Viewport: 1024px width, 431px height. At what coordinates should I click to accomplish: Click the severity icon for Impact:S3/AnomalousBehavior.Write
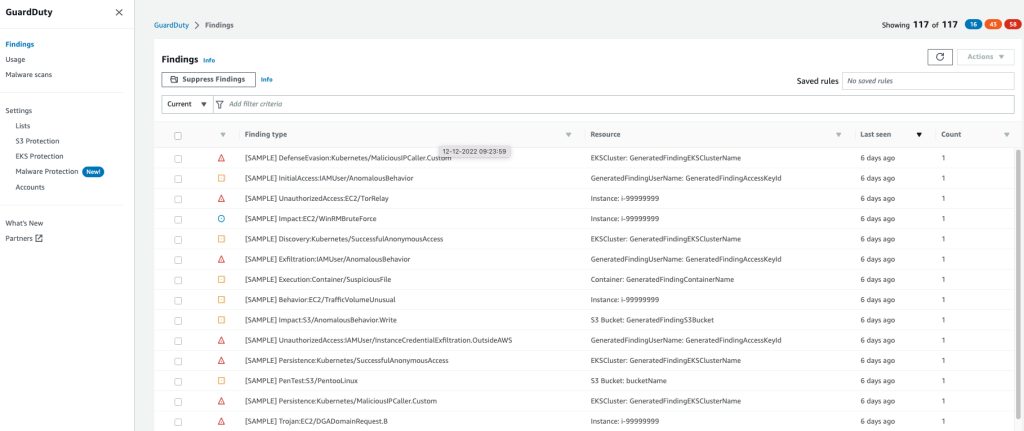[x=221, y=320]
